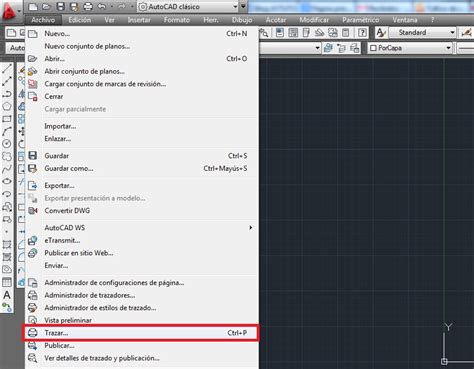Choose Convertir DWG menu entry
Viewport: 474px width, 369px height.
(x=142, y=211)
